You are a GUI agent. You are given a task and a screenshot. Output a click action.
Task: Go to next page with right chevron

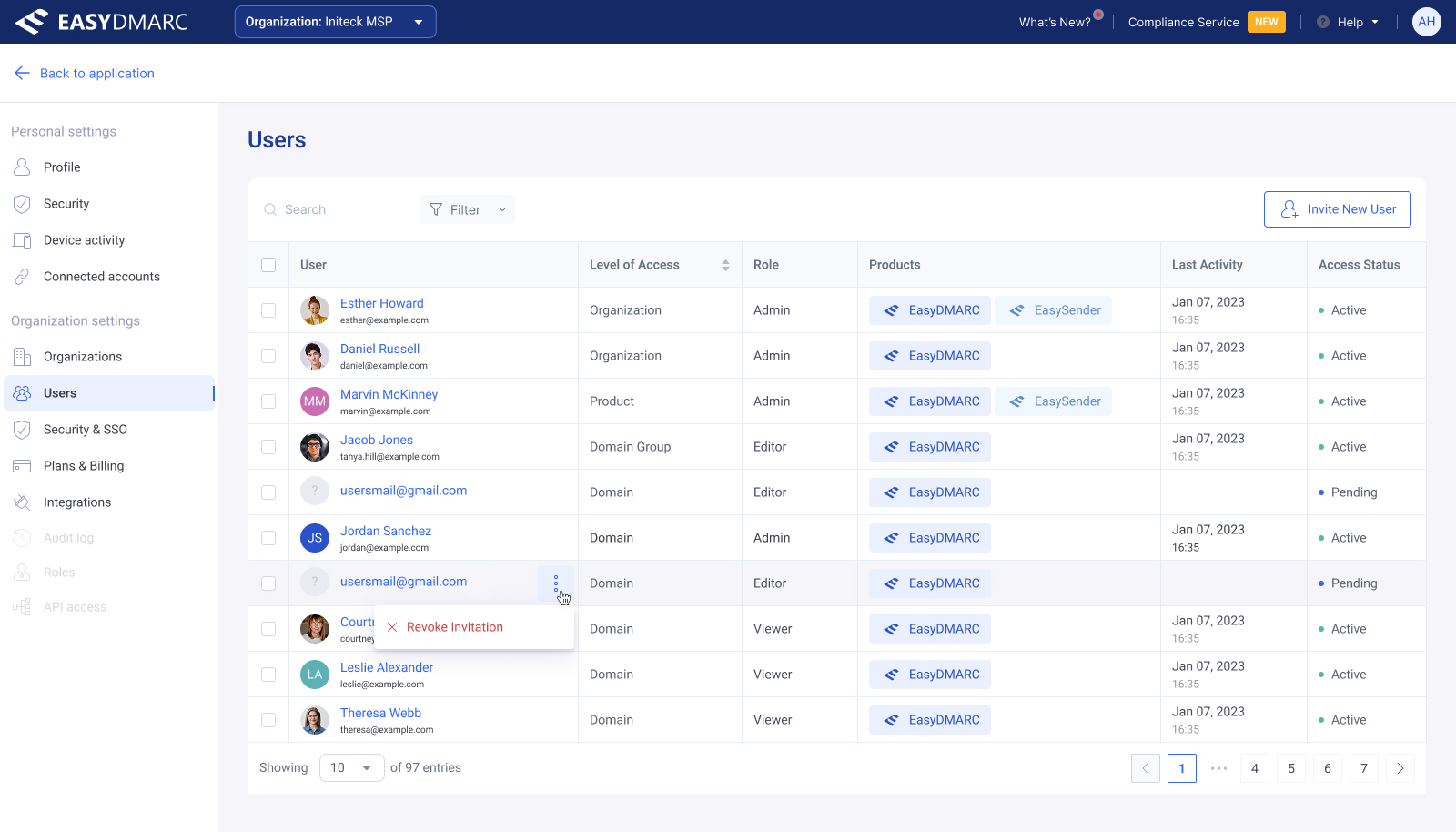click(1400, 768)
